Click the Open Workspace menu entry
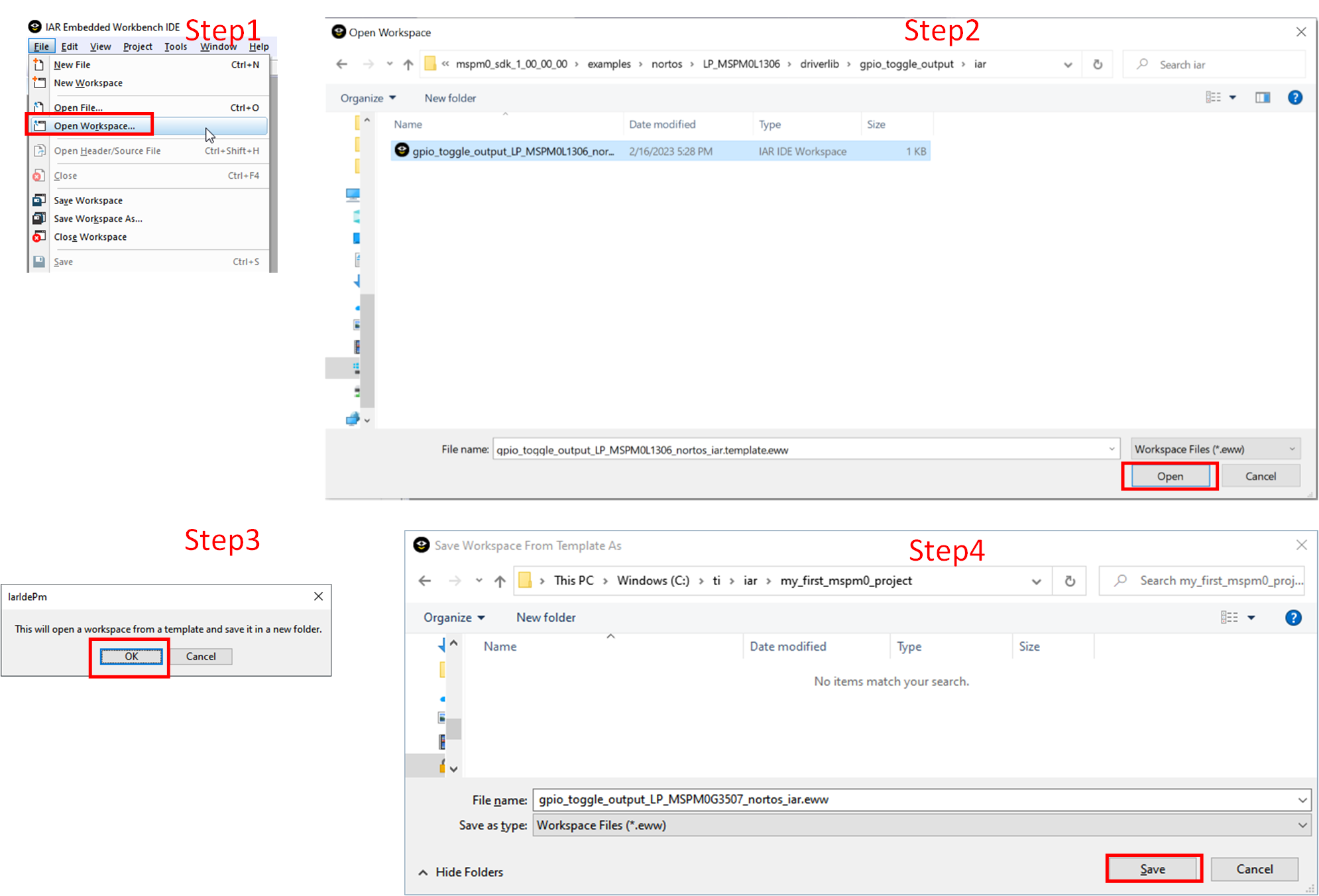The height and width of the screenshot is (896, 1319). click(x=93, y=126)
